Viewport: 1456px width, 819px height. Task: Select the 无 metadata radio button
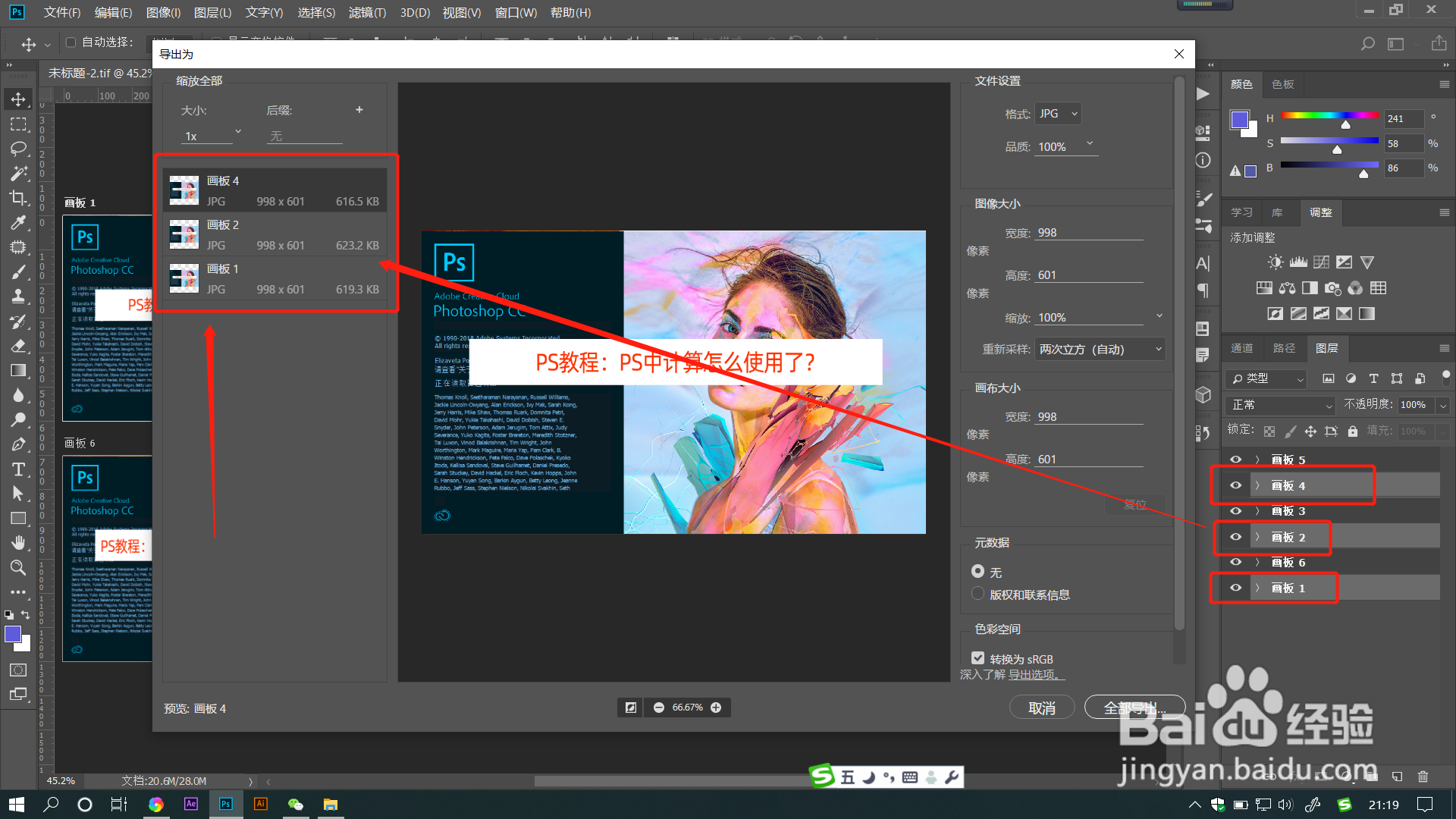[x=978, y=571]
